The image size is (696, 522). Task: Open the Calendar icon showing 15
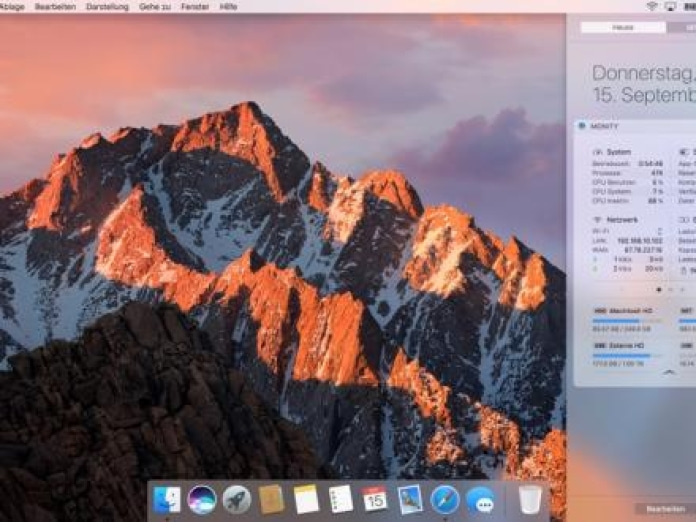tap(375, 500)
